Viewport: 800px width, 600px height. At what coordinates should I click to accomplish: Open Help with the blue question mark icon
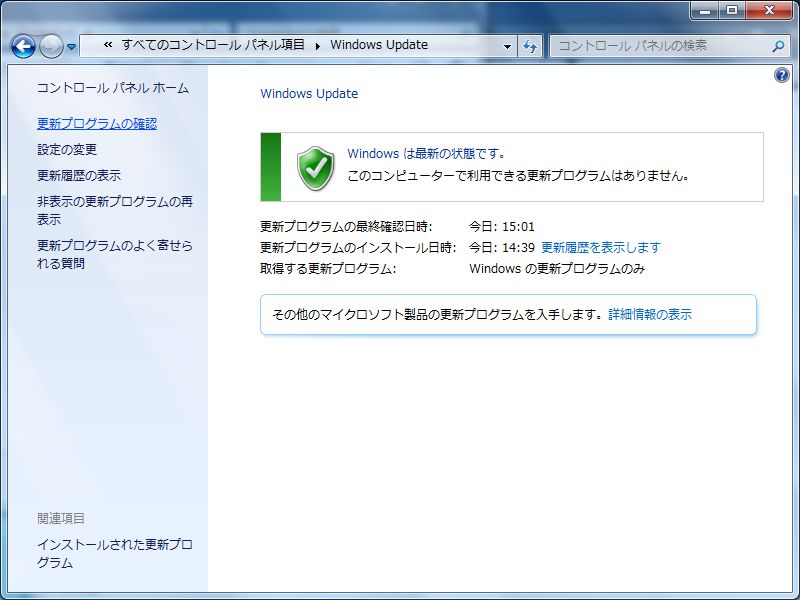pos(781,76)
